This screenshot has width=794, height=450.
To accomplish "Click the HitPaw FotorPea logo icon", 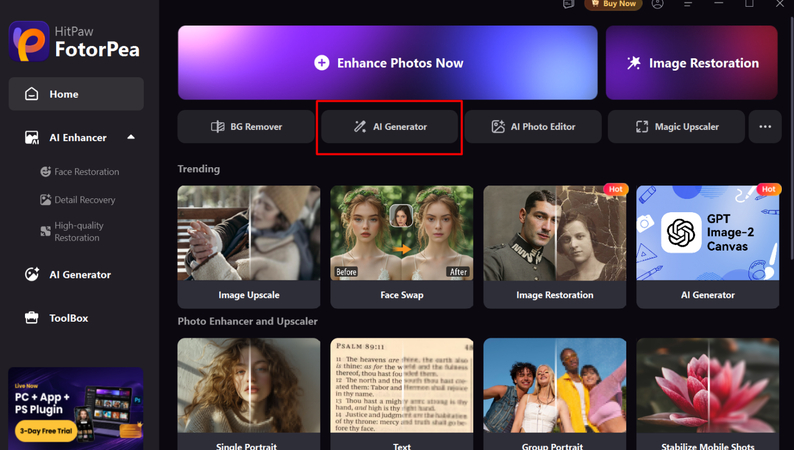I will pos(29,42).
